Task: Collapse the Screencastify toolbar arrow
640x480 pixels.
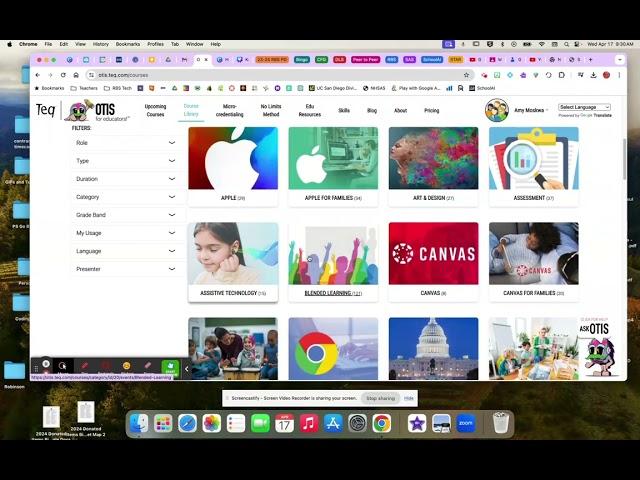Action: 187,369
